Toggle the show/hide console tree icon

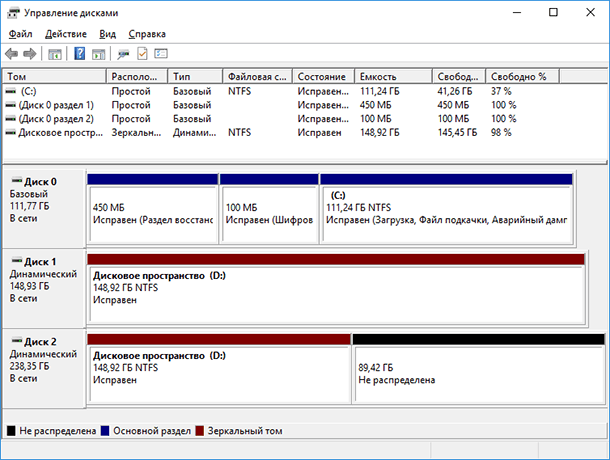55,54
